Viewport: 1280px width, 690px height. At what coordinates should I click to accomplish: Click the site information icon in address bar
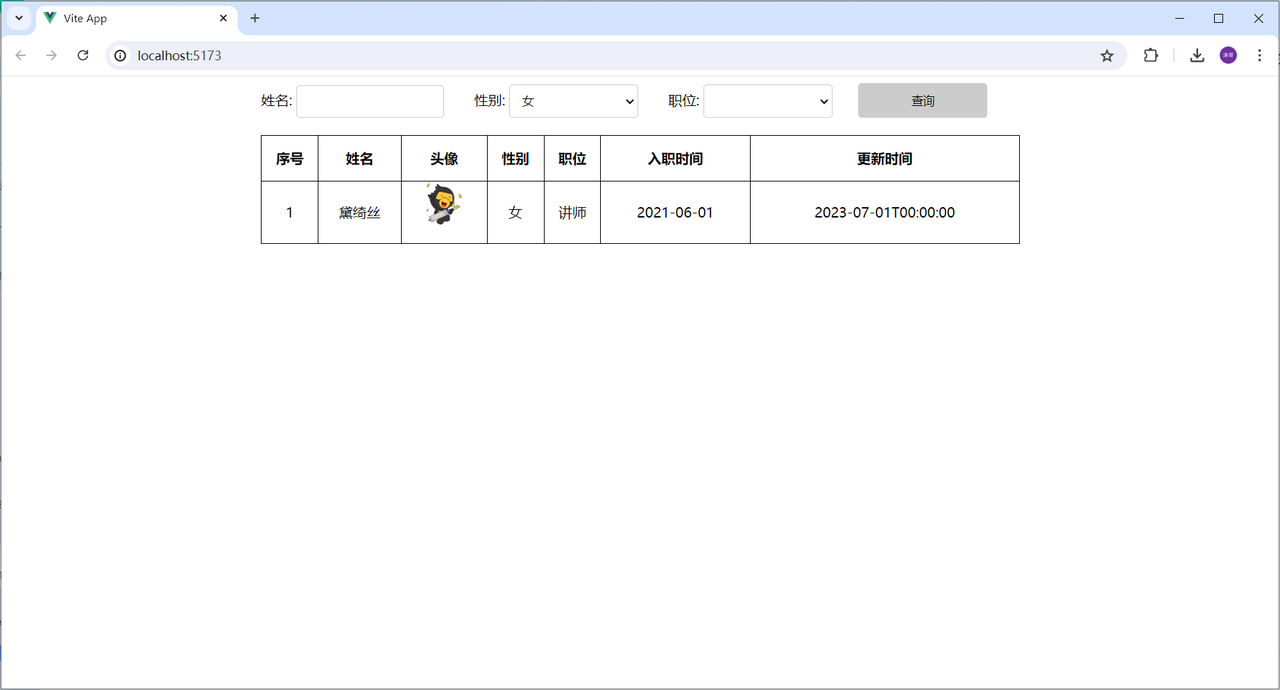120,56
